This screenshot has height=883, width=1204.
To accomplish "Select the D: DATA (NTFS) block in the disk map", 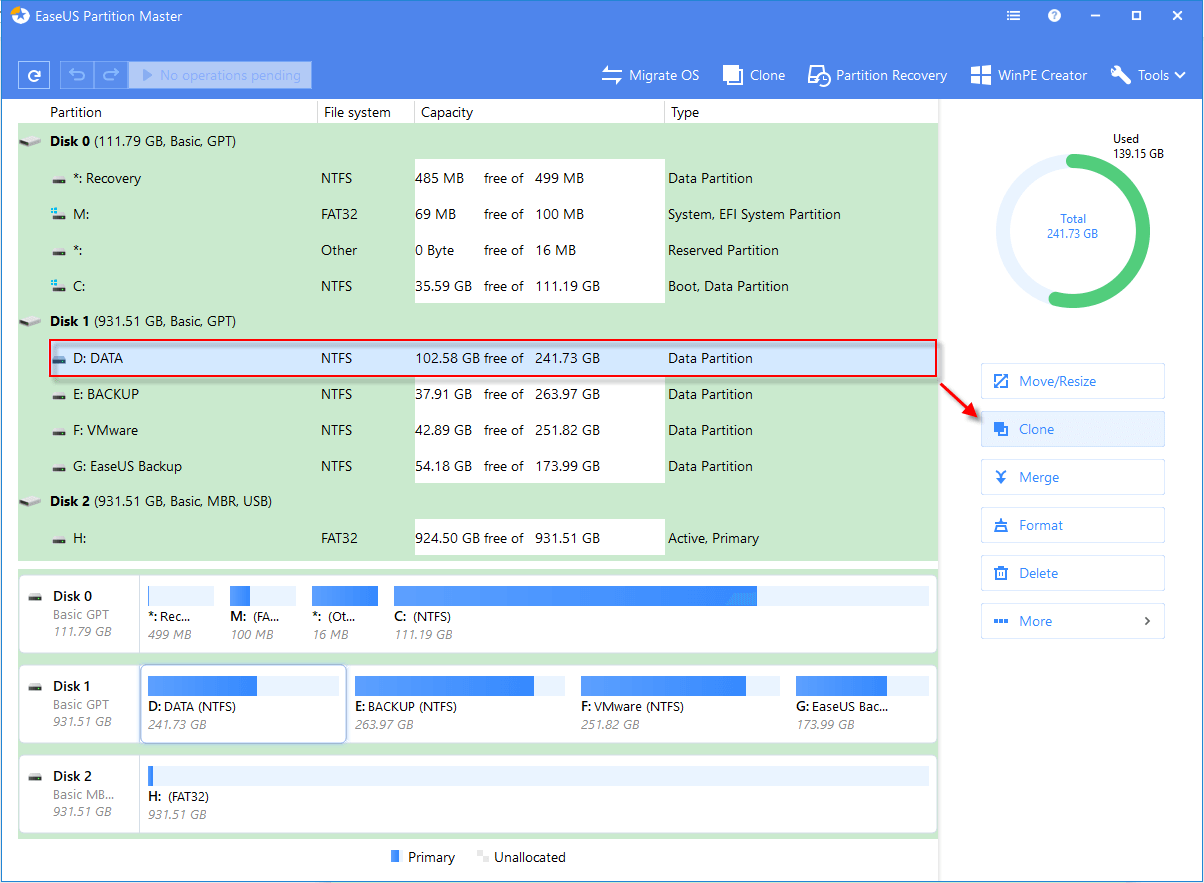I will point(243,703).
